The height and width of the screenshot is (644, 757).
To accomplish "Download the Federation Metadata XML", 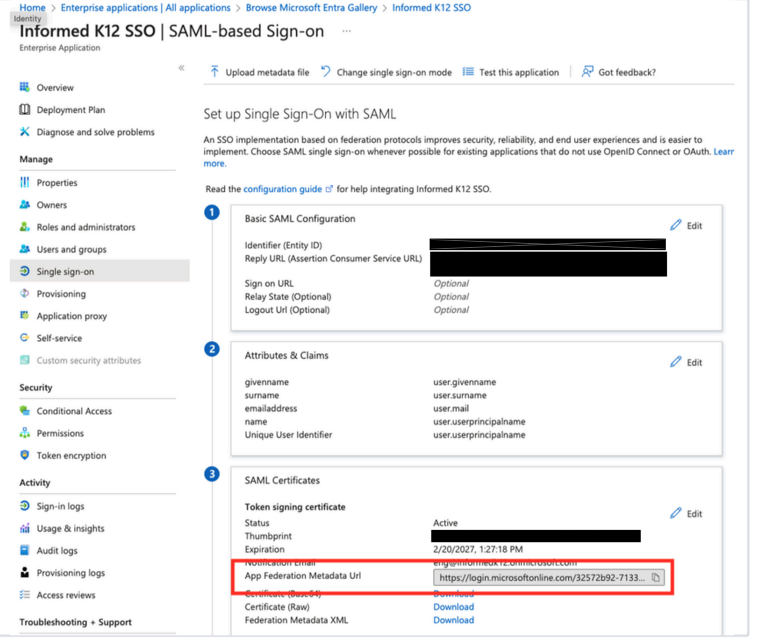I will 453,620.
